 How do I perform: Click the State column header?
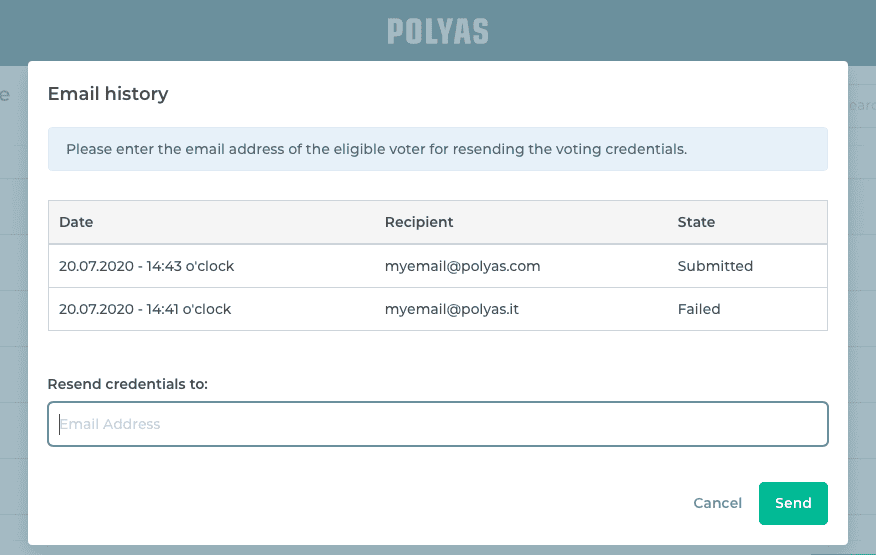coord(696,222)
